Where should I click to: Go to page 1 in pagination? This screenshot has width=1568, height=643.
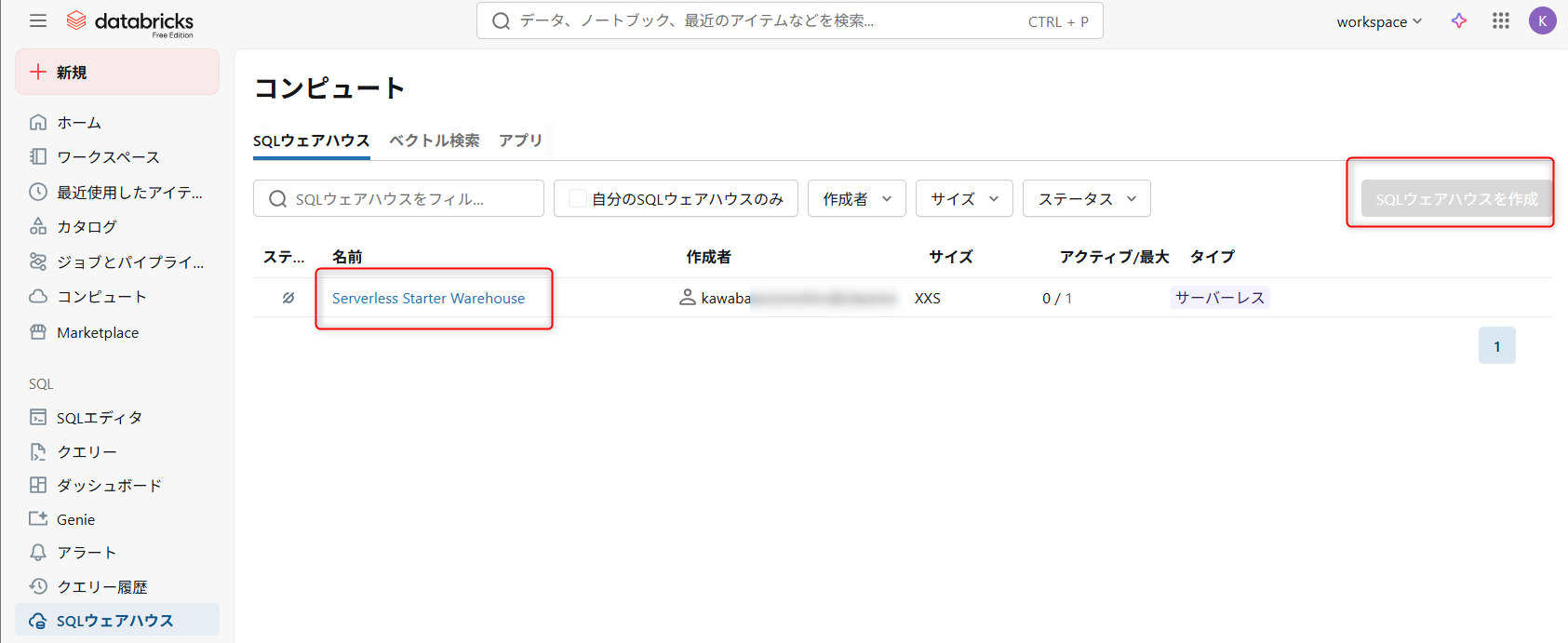pyautogui.click(x=1497, y=345)
